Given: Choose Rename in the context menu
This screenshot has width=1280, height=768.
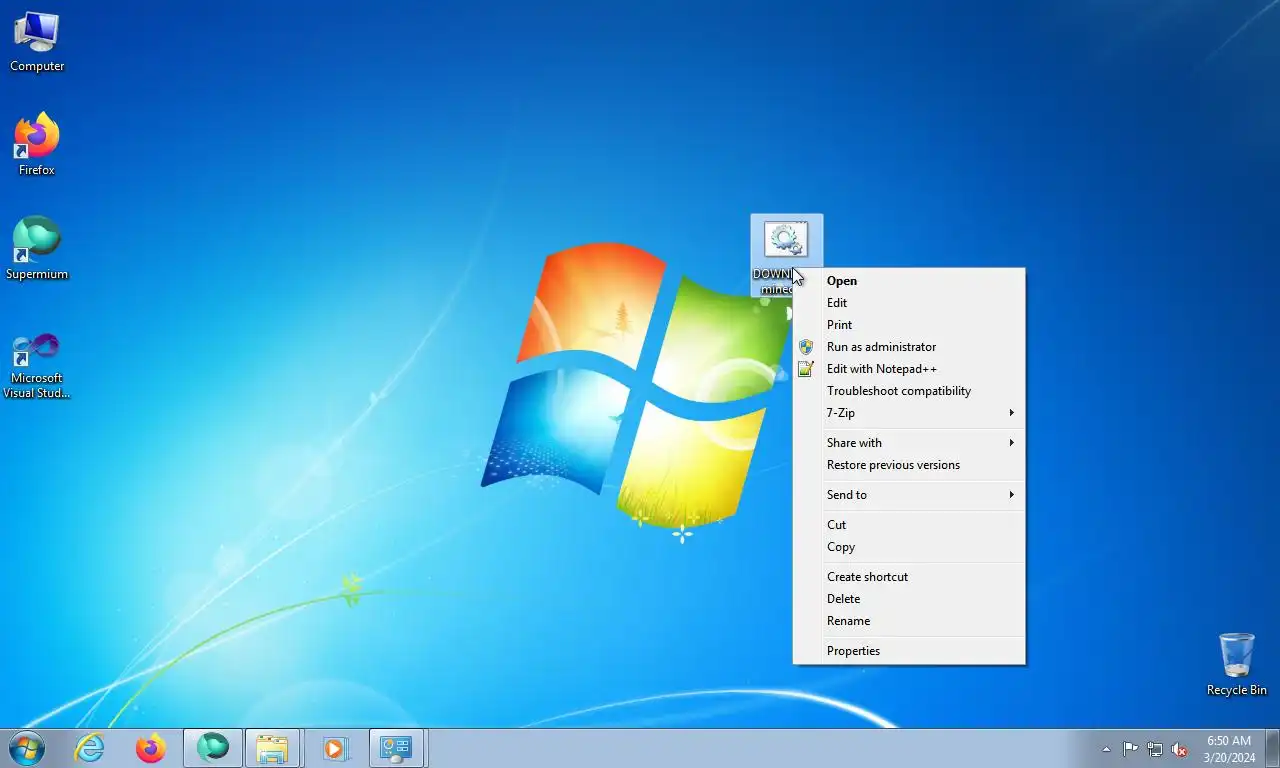Looking at the screenshot, I should [909, 621].
